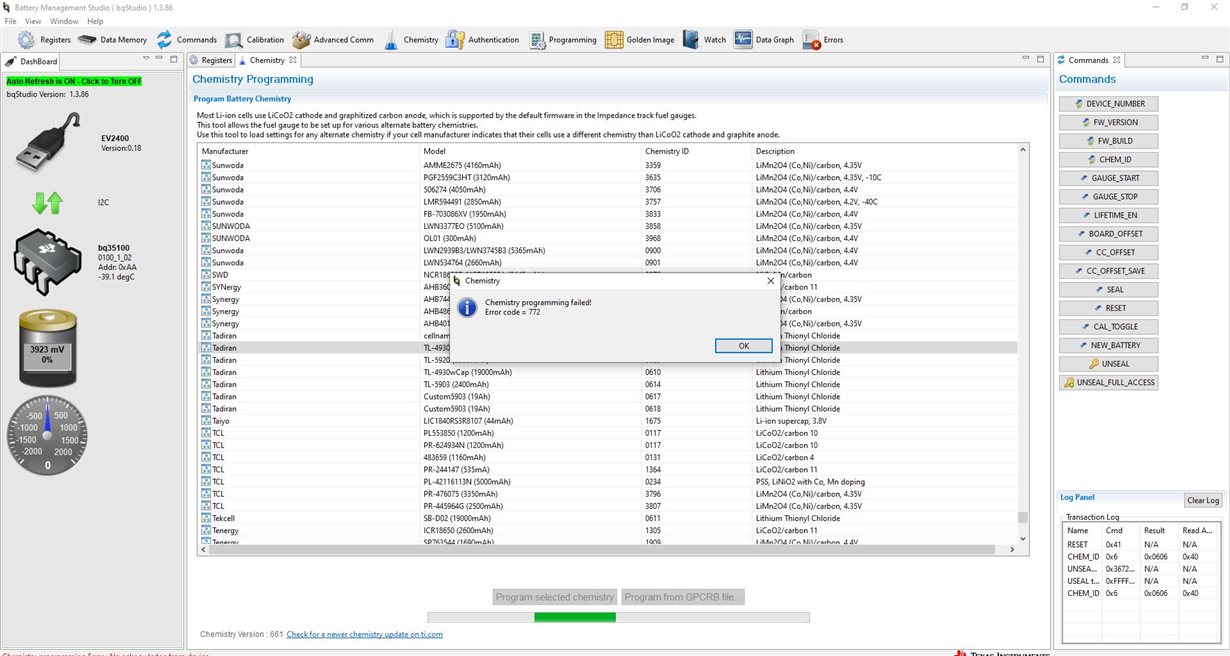This screenshot has width=1230, height=656.
Task: Send the GAUGE_STOP command
Action: [1108, 197]
